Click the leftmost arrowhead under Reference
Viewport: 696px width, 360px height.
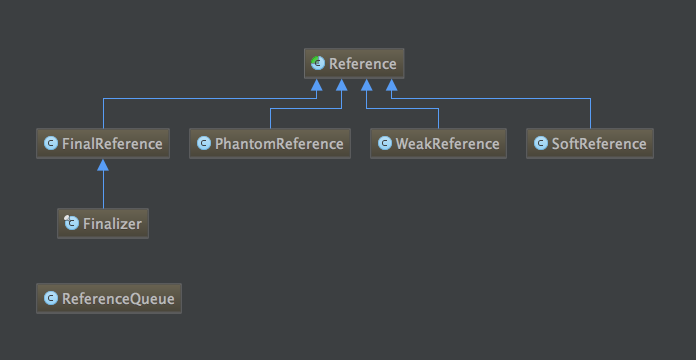[316, 85]
